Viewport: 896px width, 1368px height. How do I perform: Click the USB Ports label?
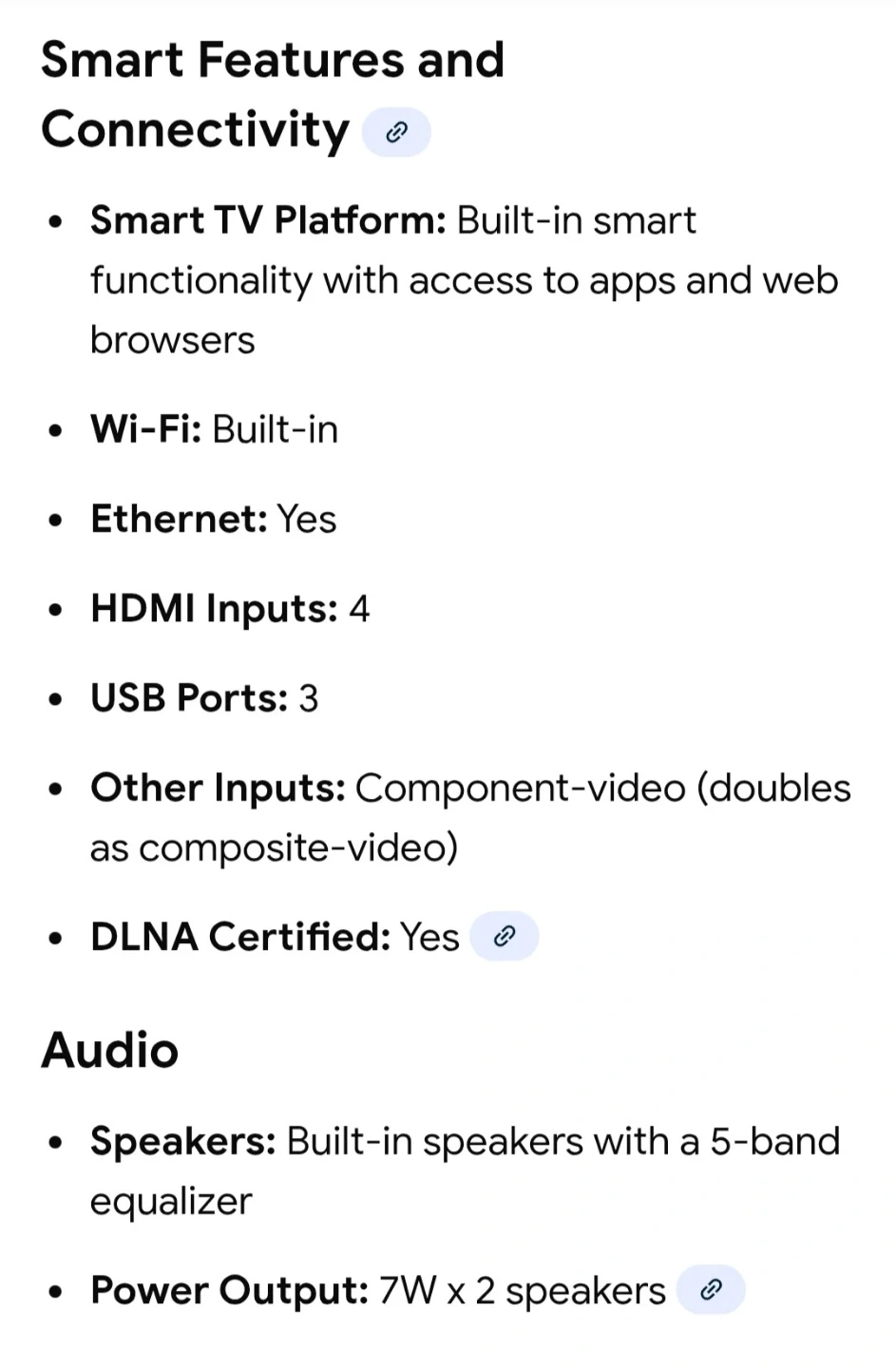(189, 698)
